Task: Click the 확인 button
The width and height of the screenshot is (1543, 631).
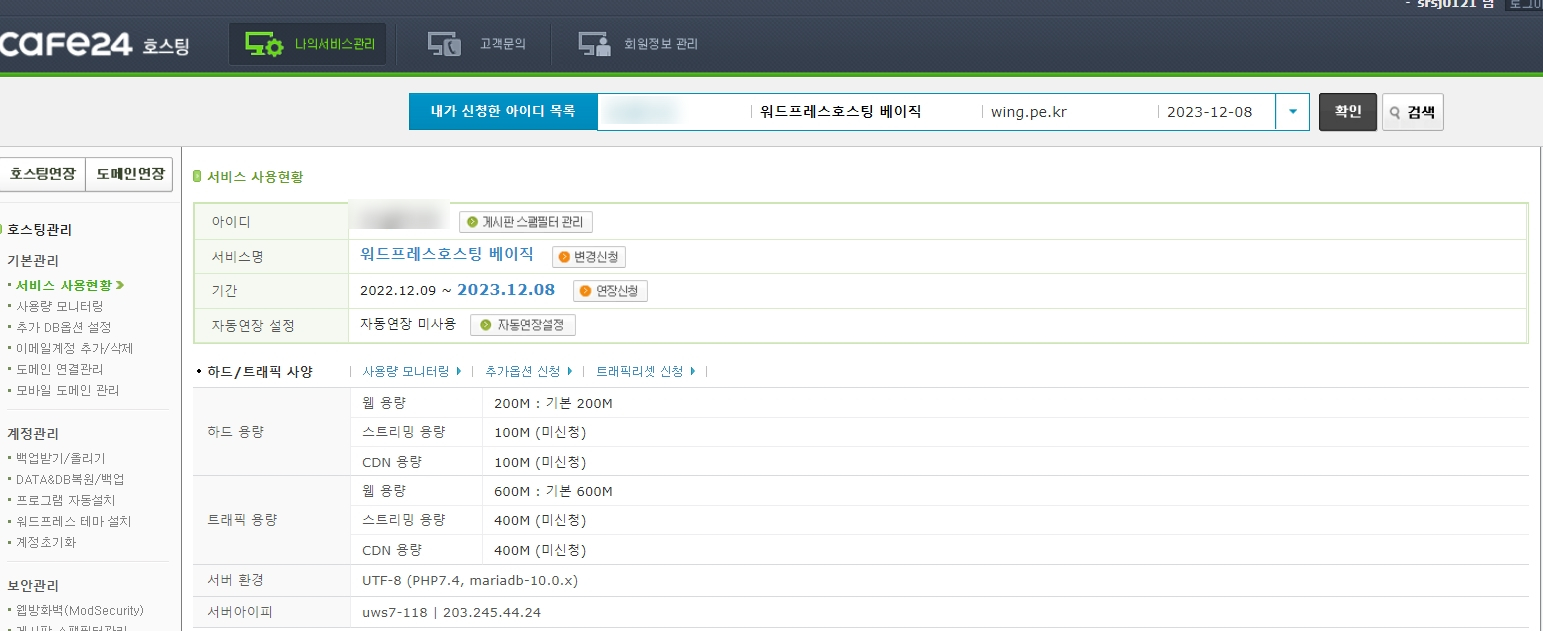Action: tap(1348, 112)
